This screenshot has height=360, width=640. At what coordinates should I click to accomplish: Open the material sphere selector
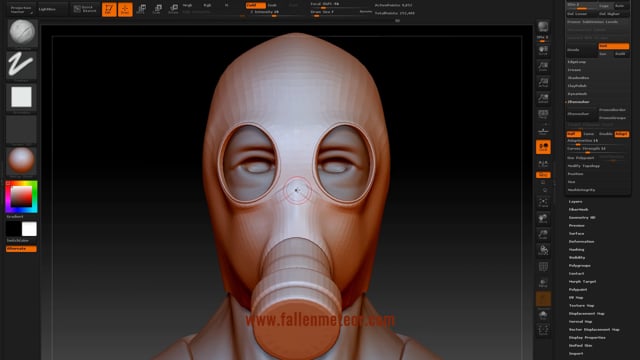click(22, 161)
